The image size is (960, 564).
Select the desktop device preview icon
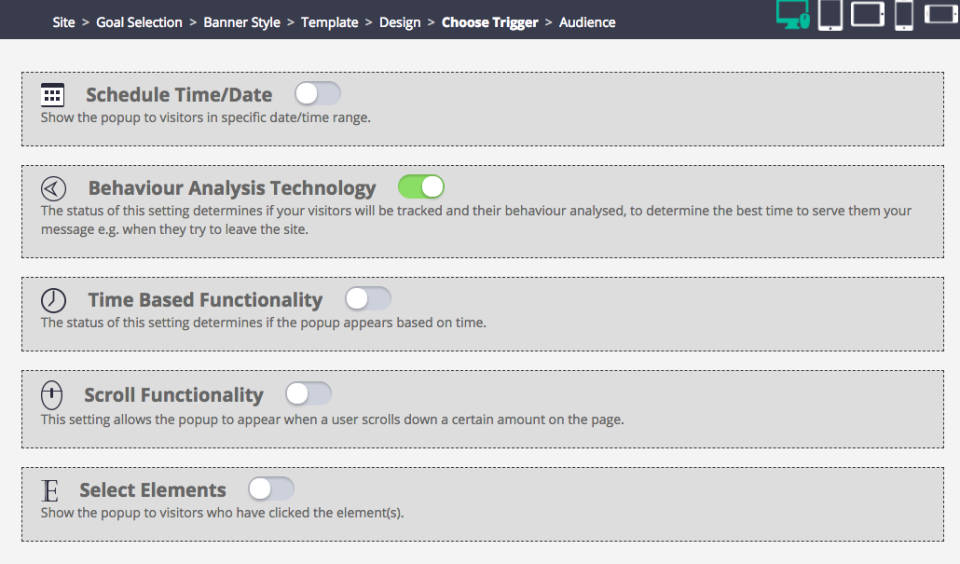coord(792,15)
